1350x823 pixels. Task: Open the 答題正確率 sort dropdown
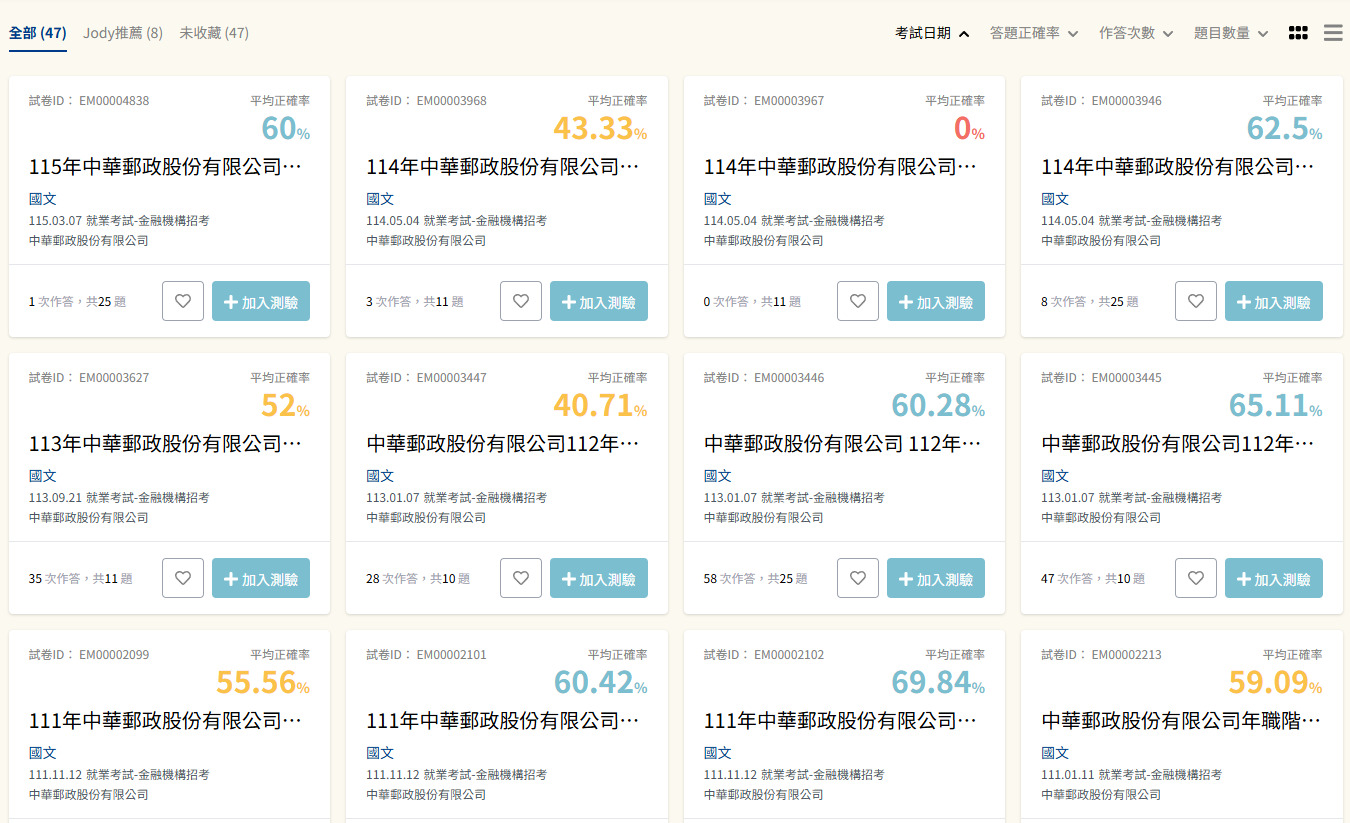point(1033,33)
